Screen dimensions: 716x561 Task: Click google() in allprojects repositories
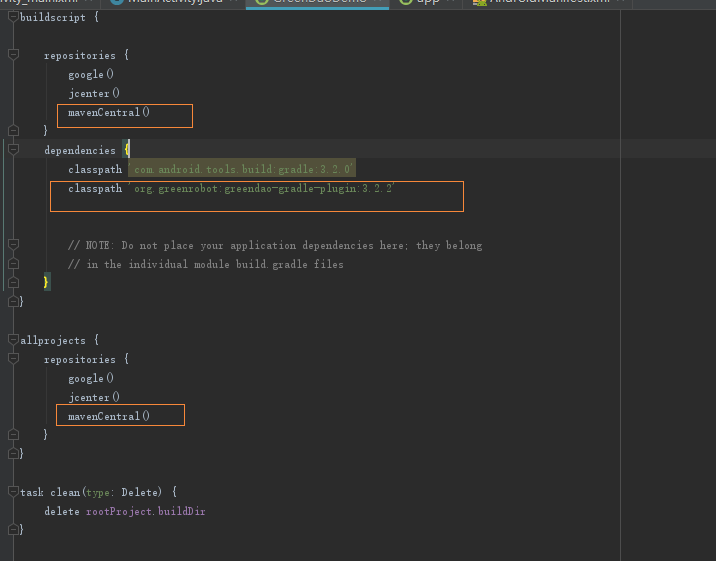click(x=91, y=378)
